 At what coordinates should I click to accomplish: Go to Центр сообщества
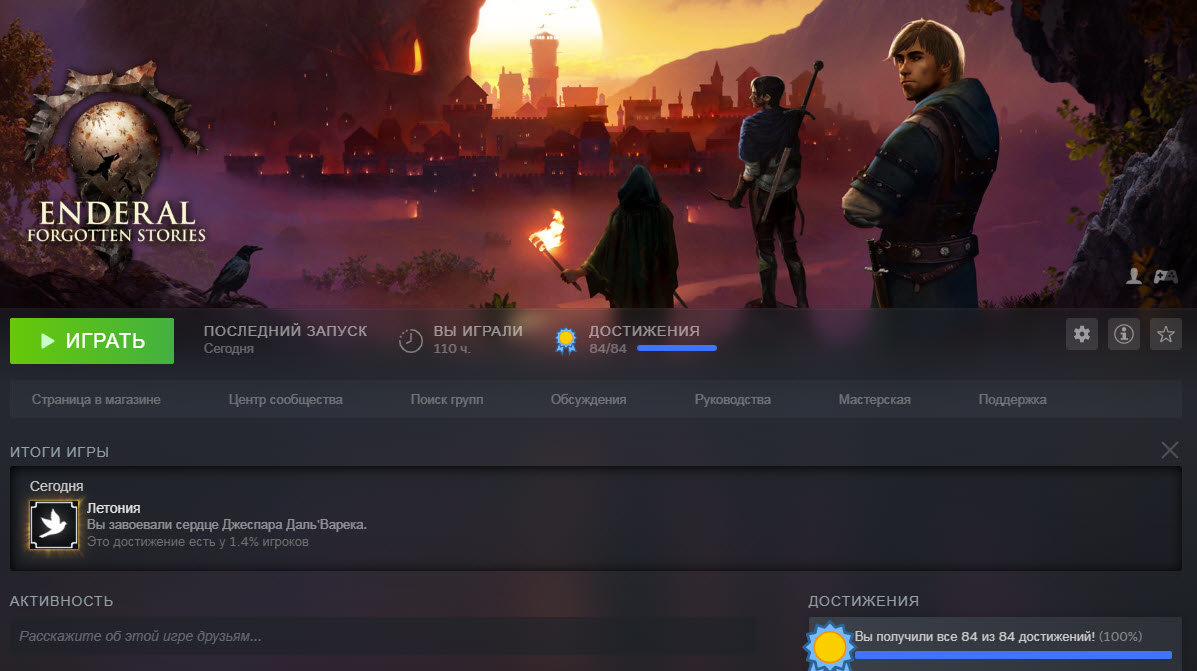pos(285,399)
